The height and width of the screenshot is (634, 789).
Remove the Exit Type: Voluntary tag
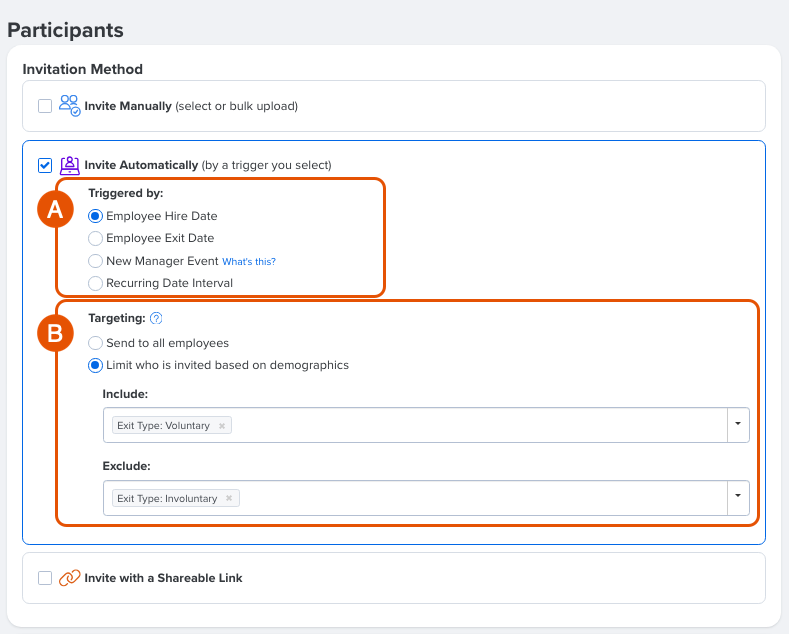[x=222, y=425]
